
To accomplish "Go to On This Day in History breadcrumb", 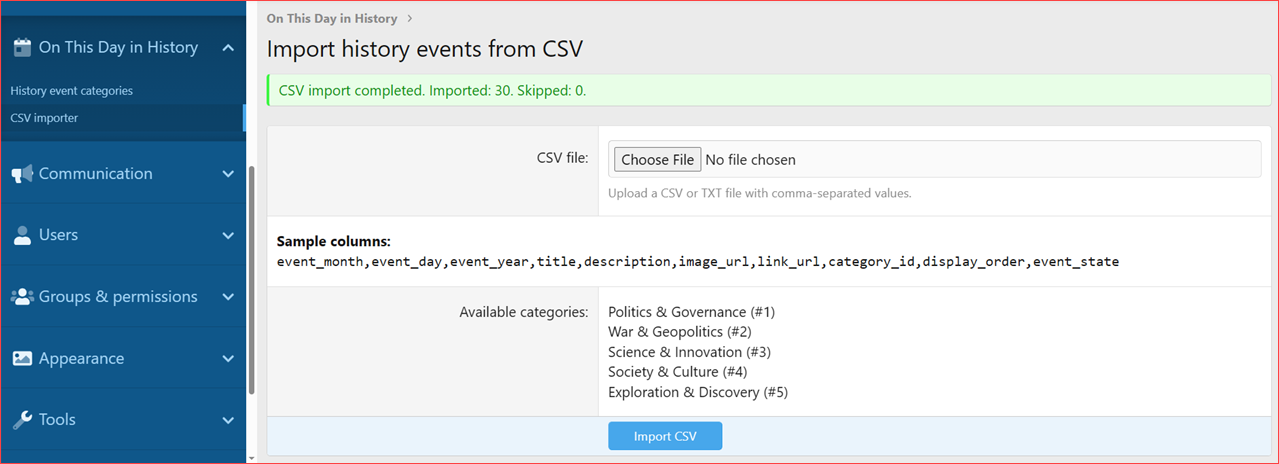I will tap(332, 18).
